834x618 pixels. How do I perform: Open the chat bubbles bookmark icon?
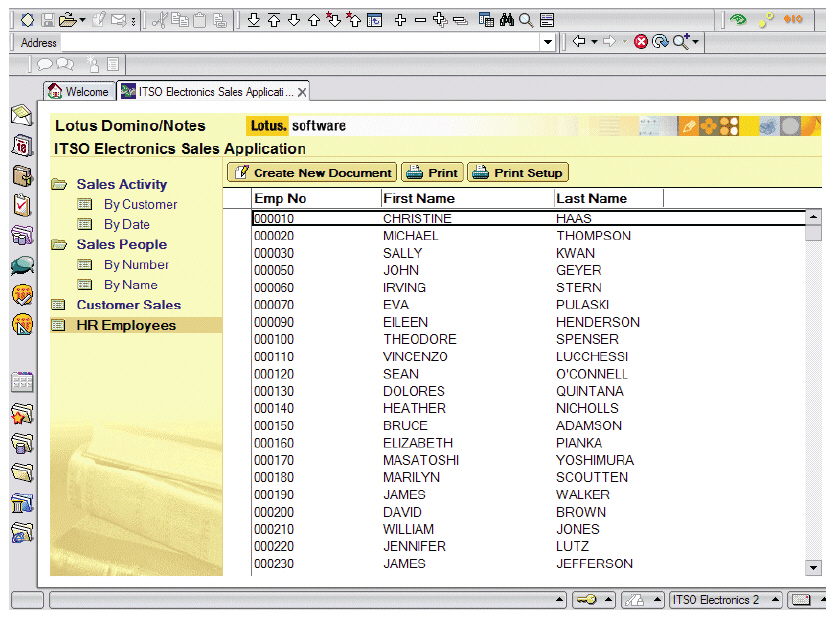tap(22, 265)
